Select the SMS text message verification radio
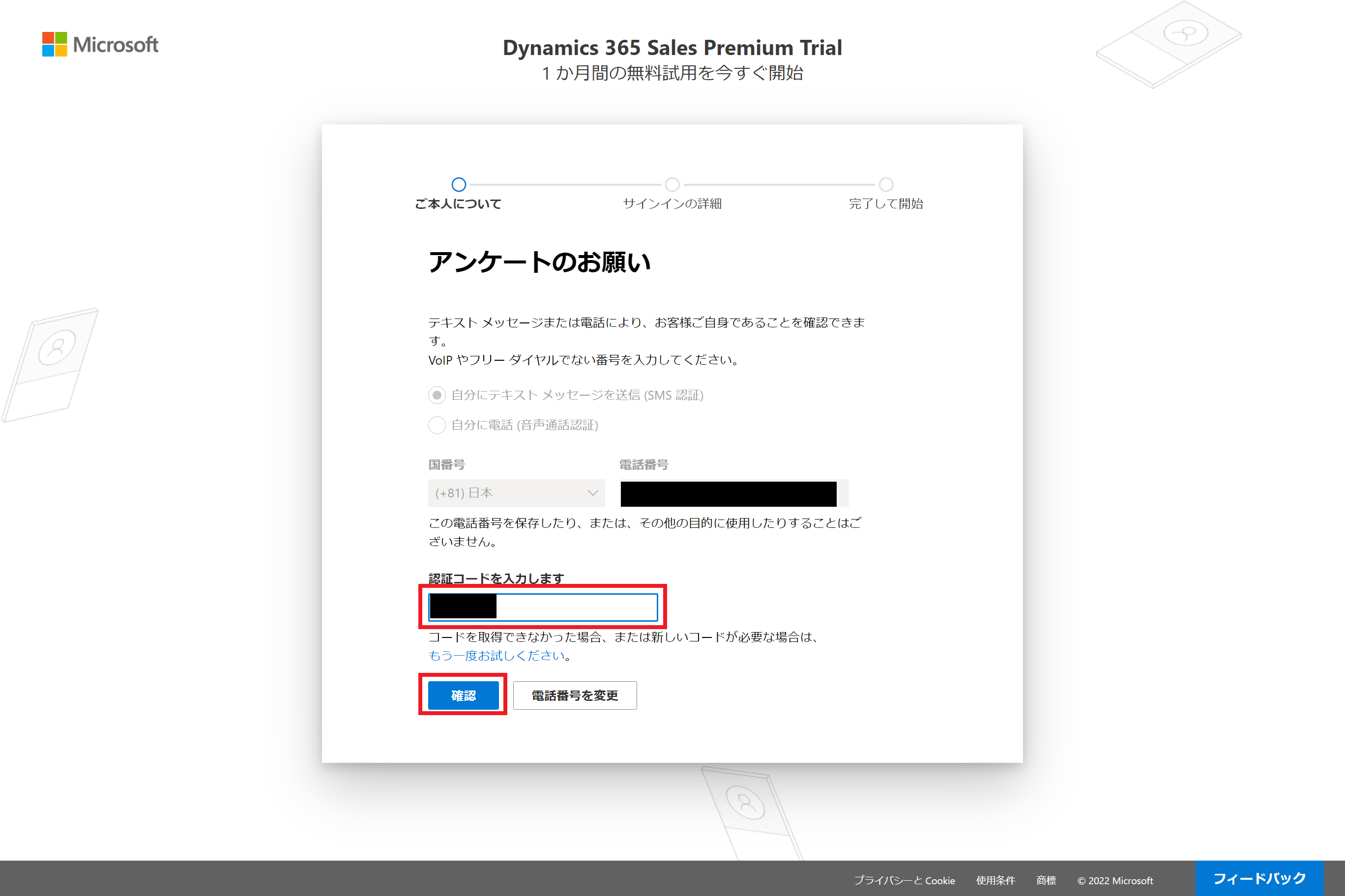Image resolution: width=1345 pixels, height=896 pixels. coord(437,395)
